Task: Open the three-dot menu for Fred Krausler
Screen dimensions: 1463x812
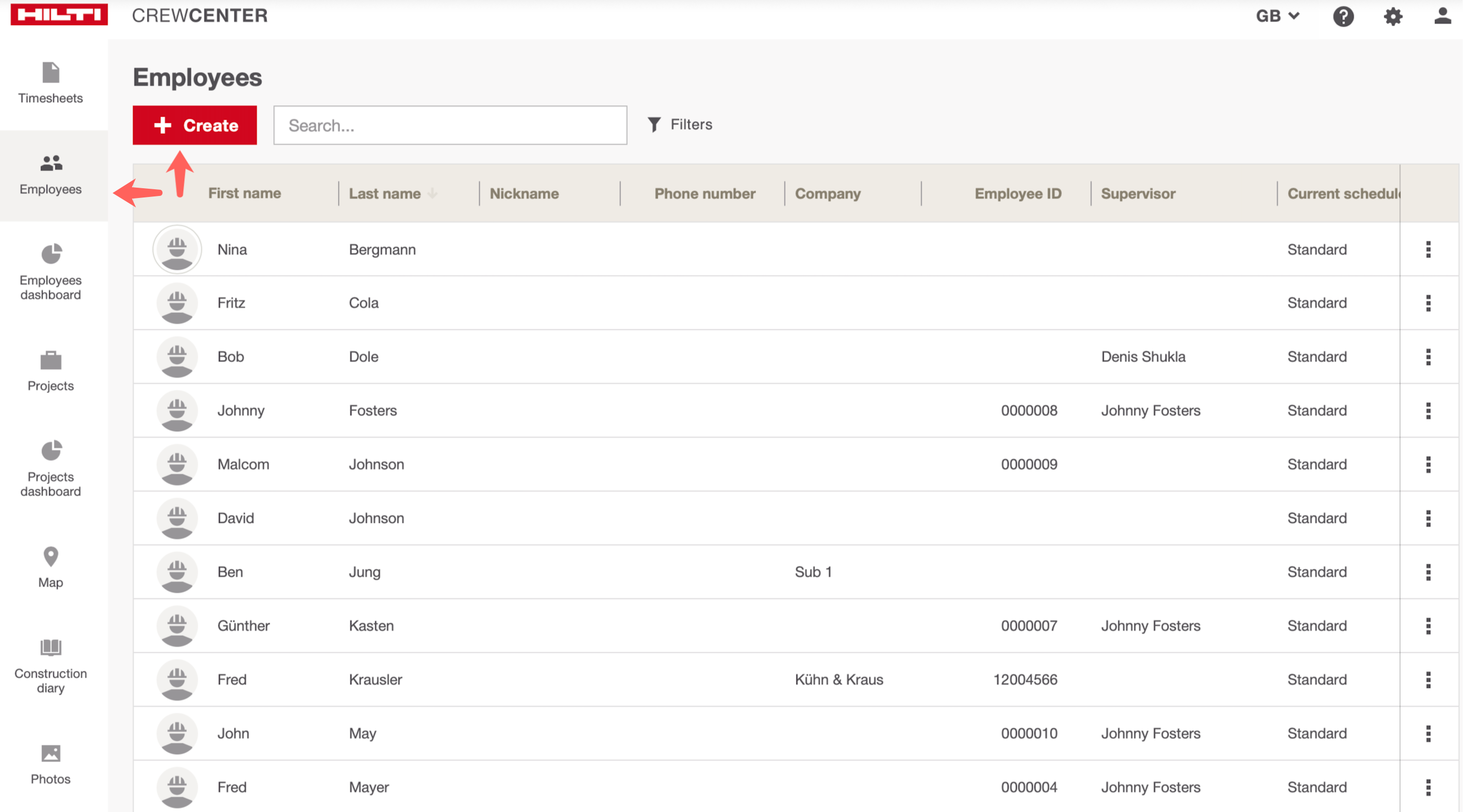Action: pos(1428,680)
